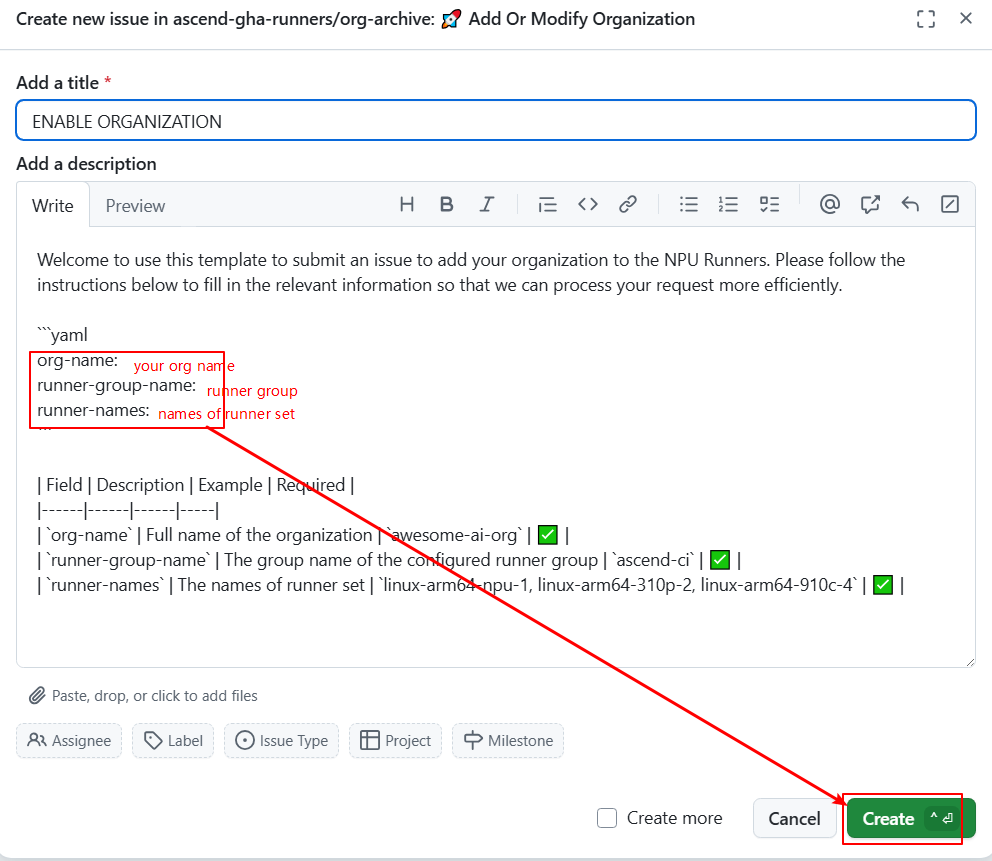
Task: Insert a quote block from toolbar
Action: 547,204
